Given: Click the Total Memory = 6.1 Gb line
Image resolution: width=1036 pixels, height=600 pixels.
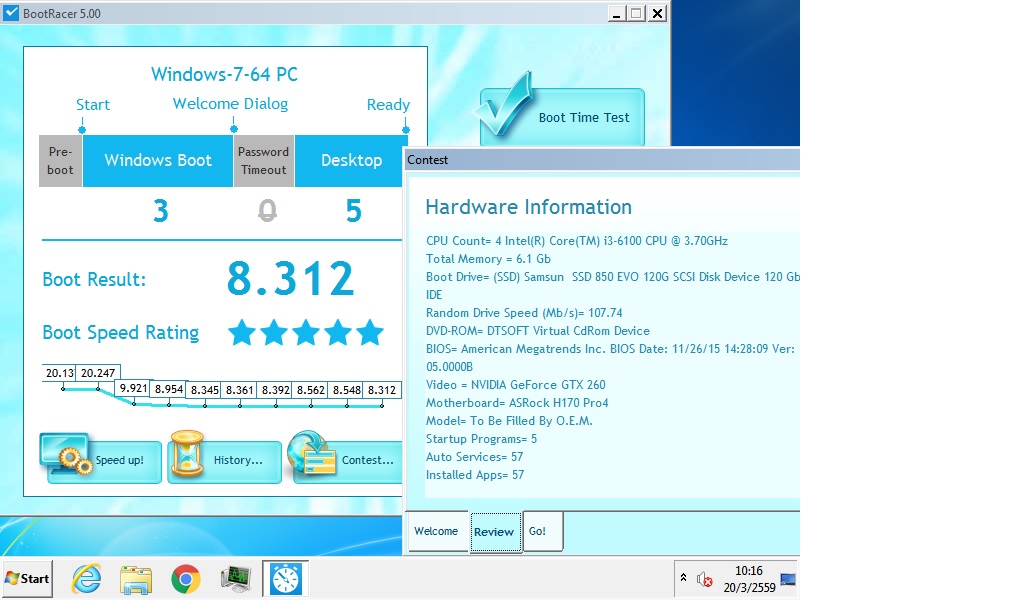Looking at the screenshot, I should [x=488, y=258].
